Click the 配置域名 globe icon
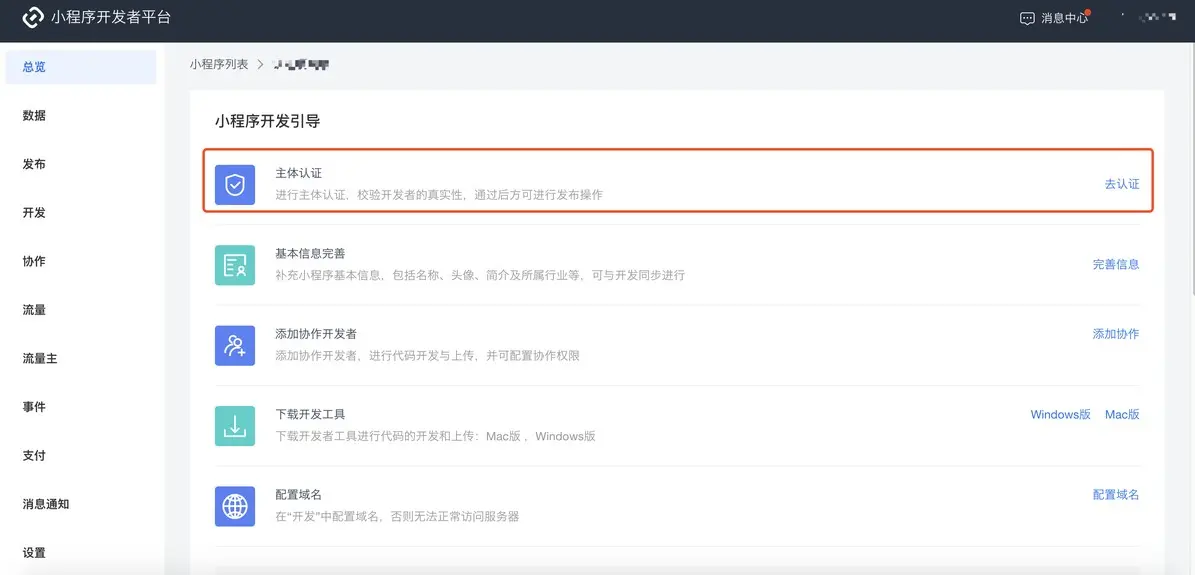 235,506
